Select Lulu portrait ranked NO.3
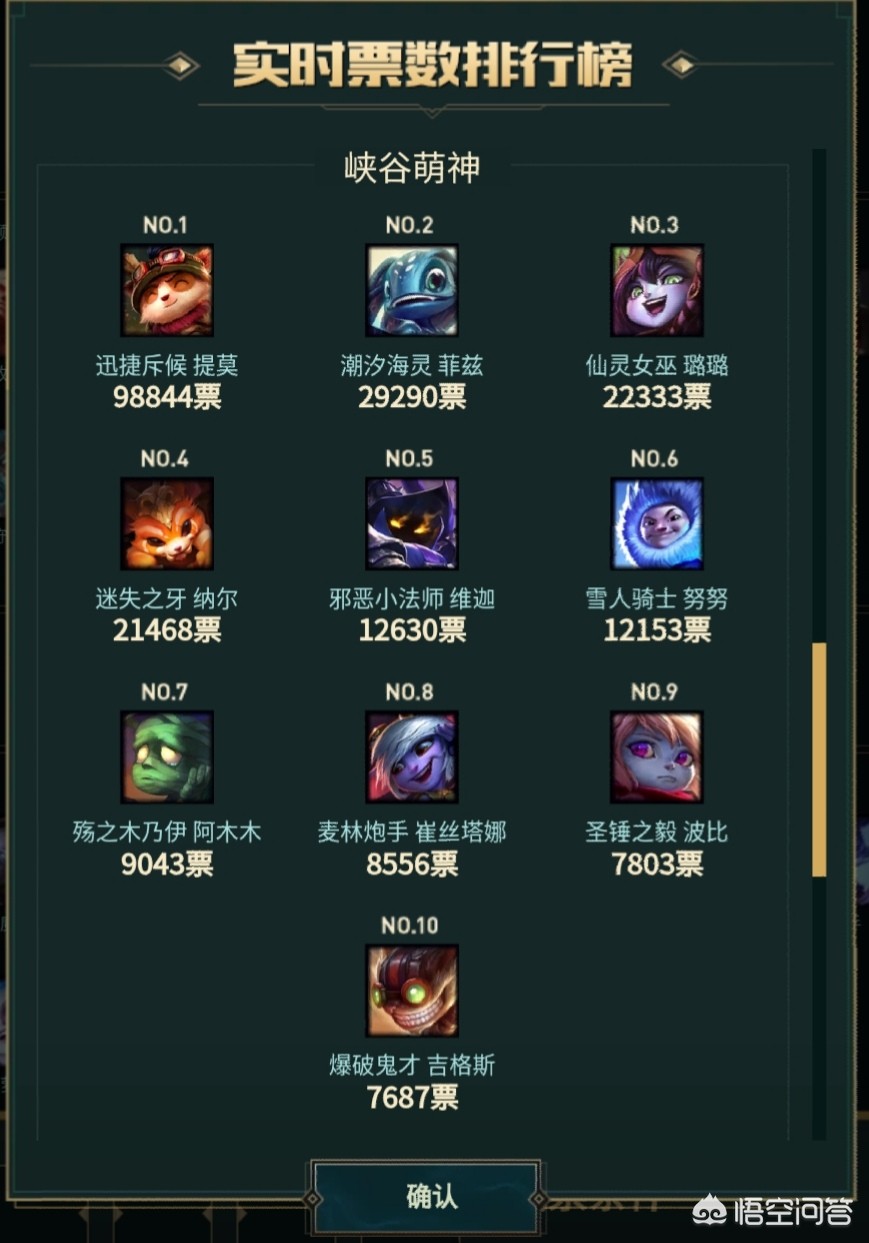Image resolution: width=869 pixels, height=1243 pixels. point(657,291)
